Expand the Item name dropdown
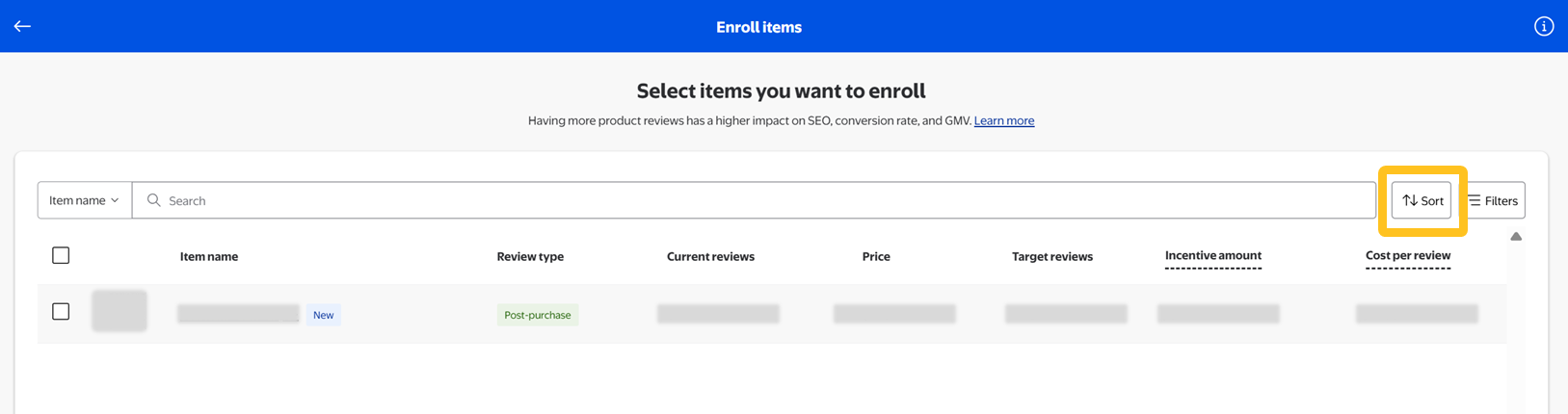The height and width of the screenshot is (414, 1568). [x=85, y=200]
